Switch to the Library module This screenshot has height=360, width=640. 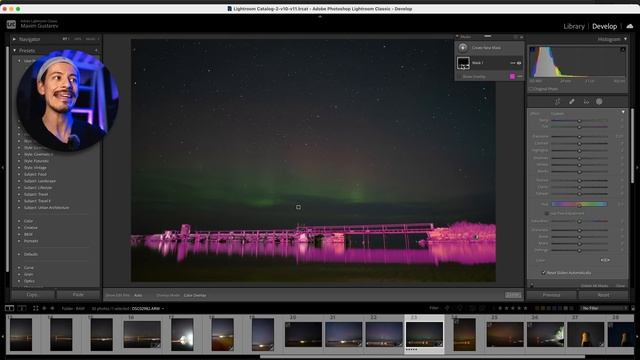point(574,26)
